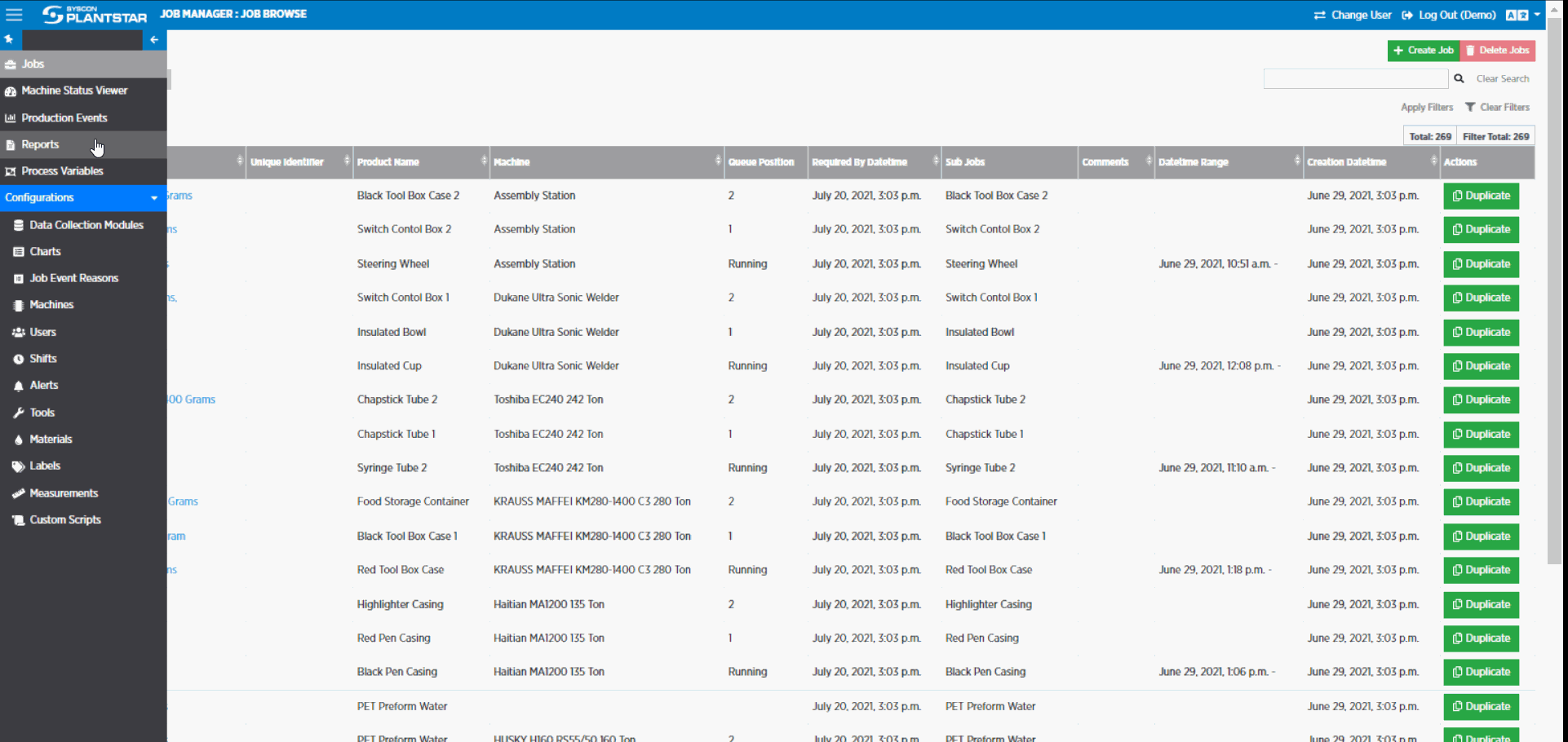This screenshot has width=1568, height=742.
Task: Click Highlighter Casing product name cell
Action: [x=400, y=604]
